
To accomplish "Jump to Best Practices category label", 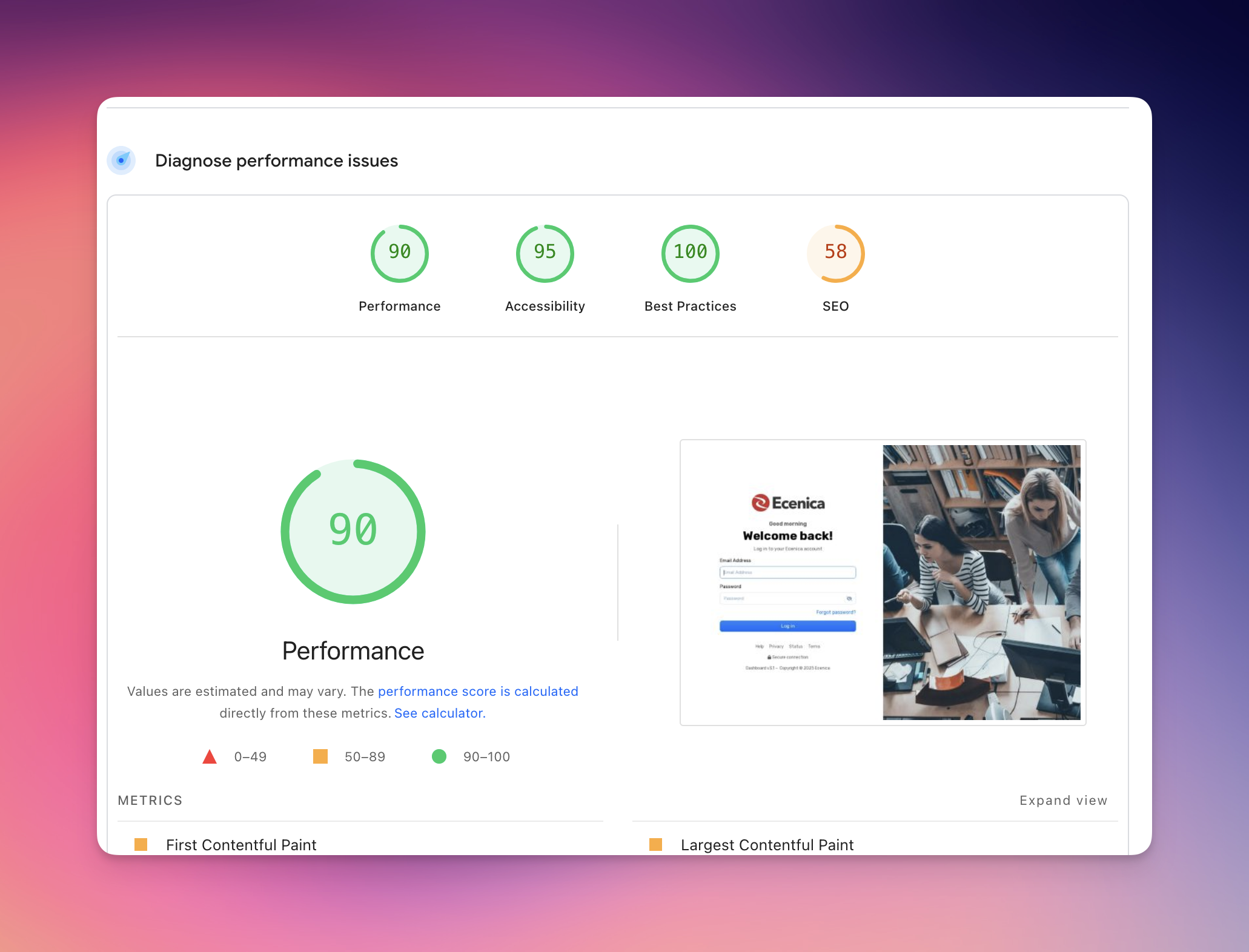I will click(691, 306).
